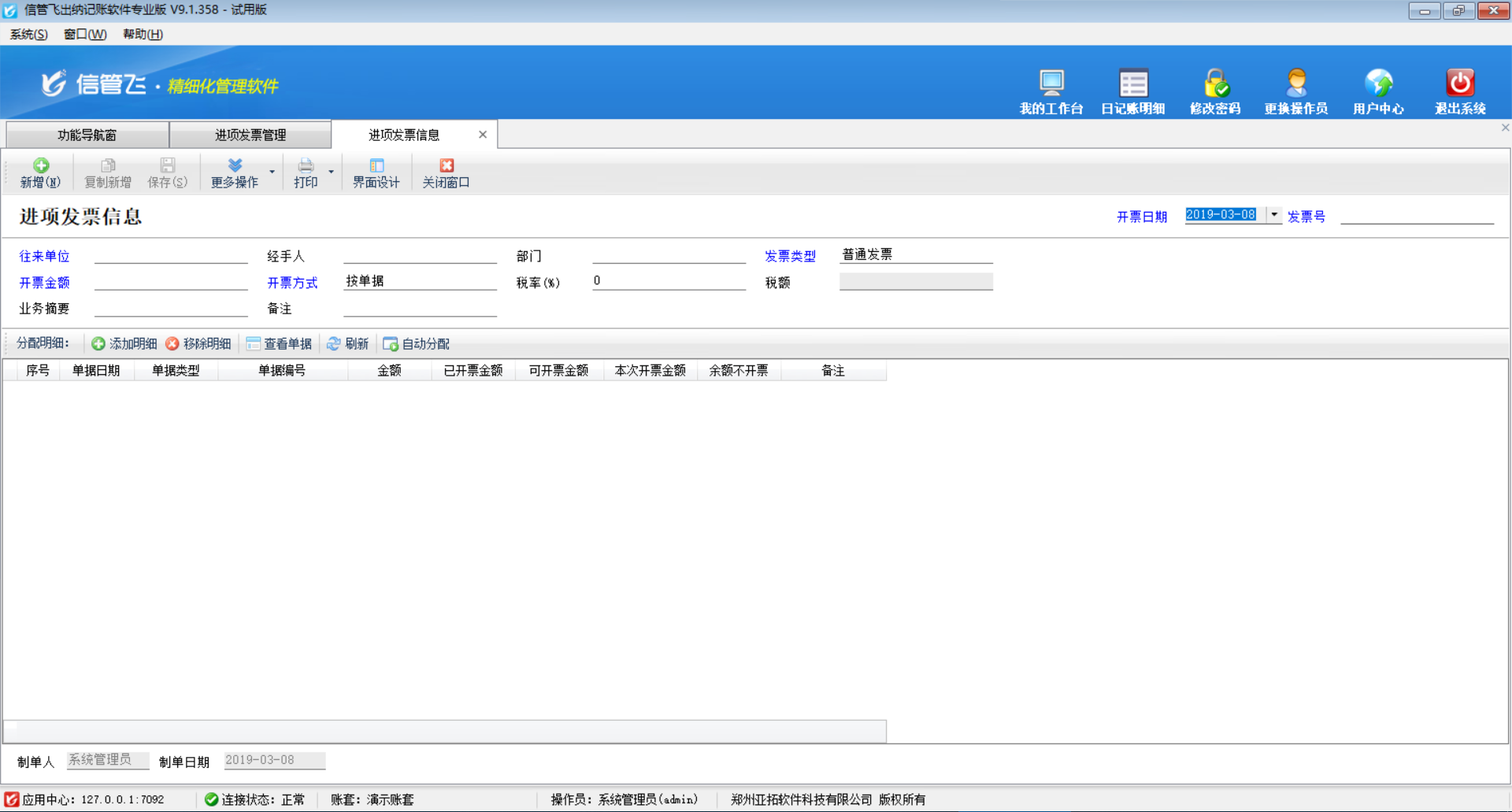Click 退出系统 to exit system
The image size is (1512, 812).
1460,89
